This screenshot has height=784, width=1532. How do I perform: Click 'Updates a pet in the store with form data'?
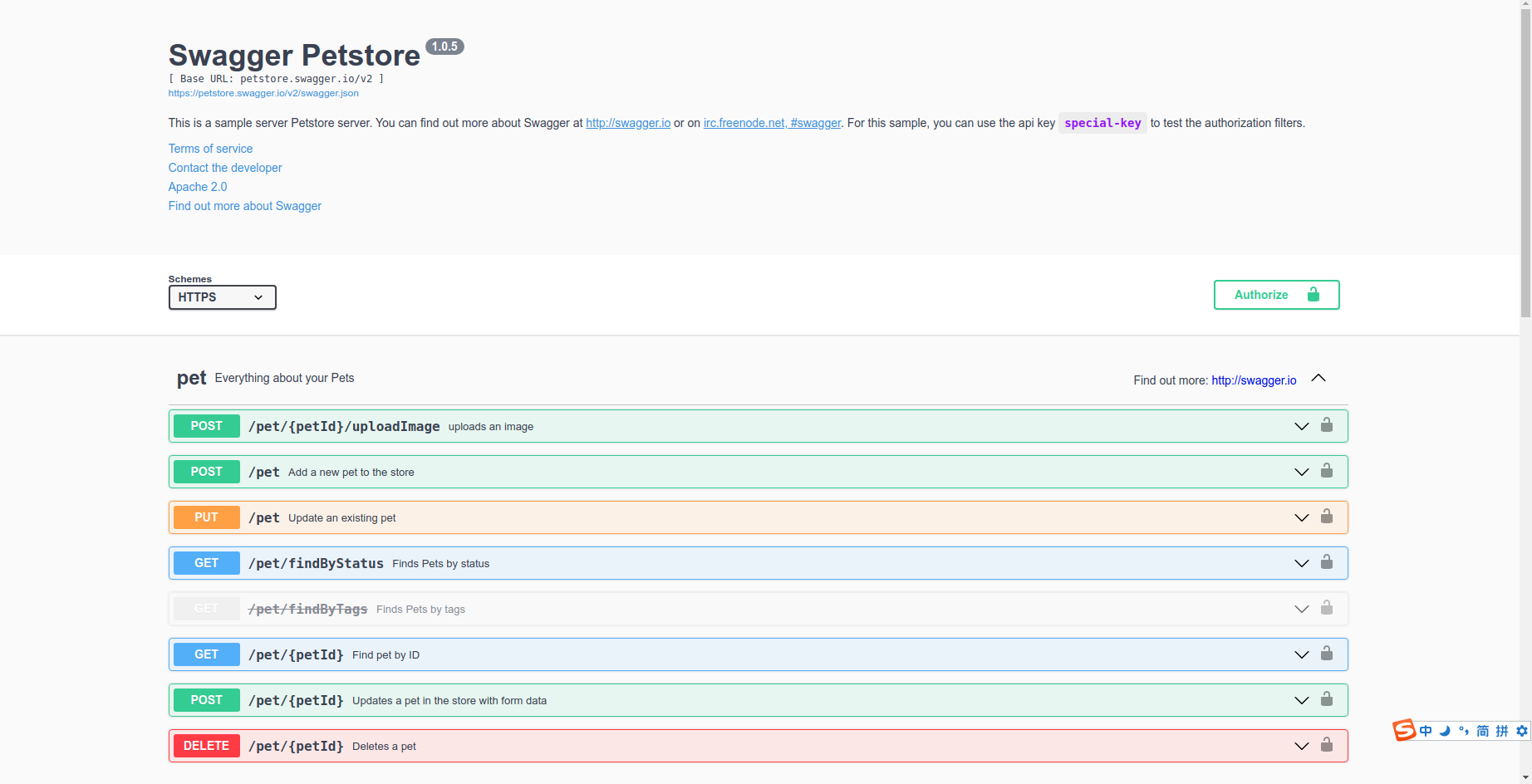pyautogui.click(x=449, y=701)
